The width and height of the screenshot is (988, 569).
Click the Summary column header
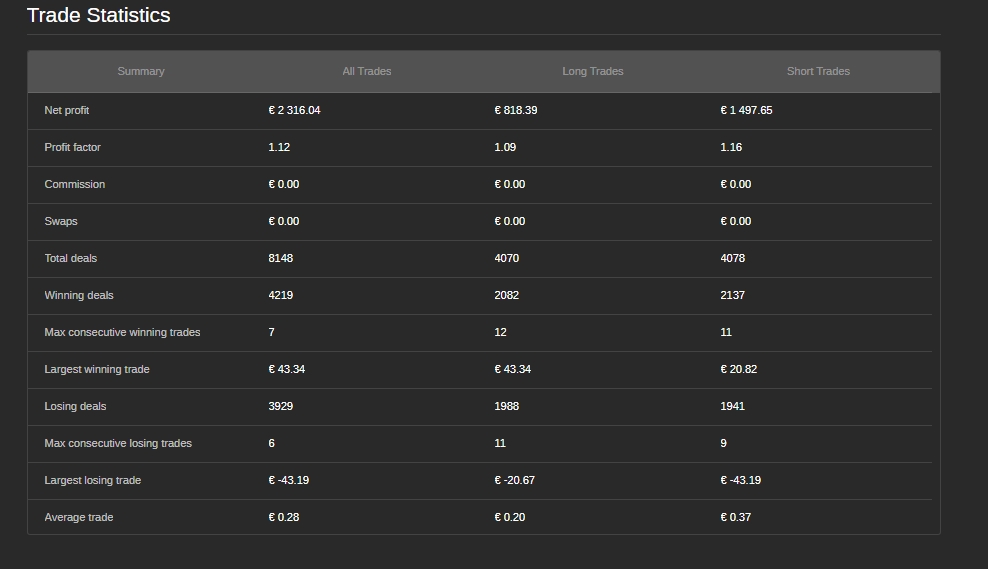coord(140,71)
